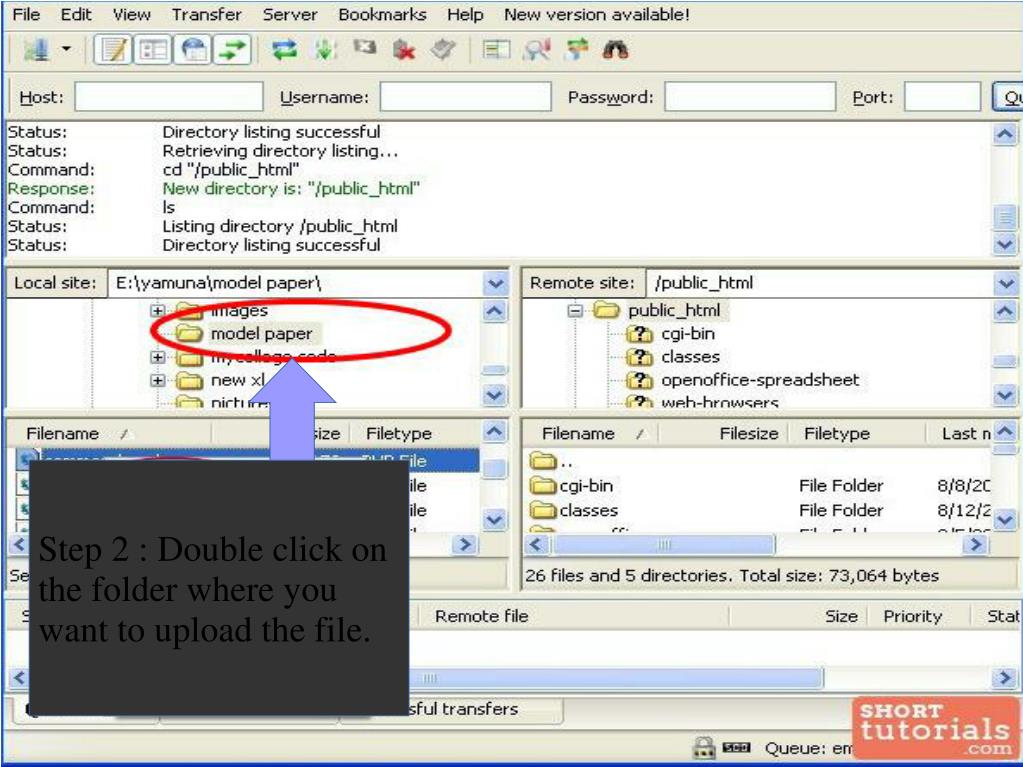Click the process queue icon
1023x767 pixels.
click(324, 50)
